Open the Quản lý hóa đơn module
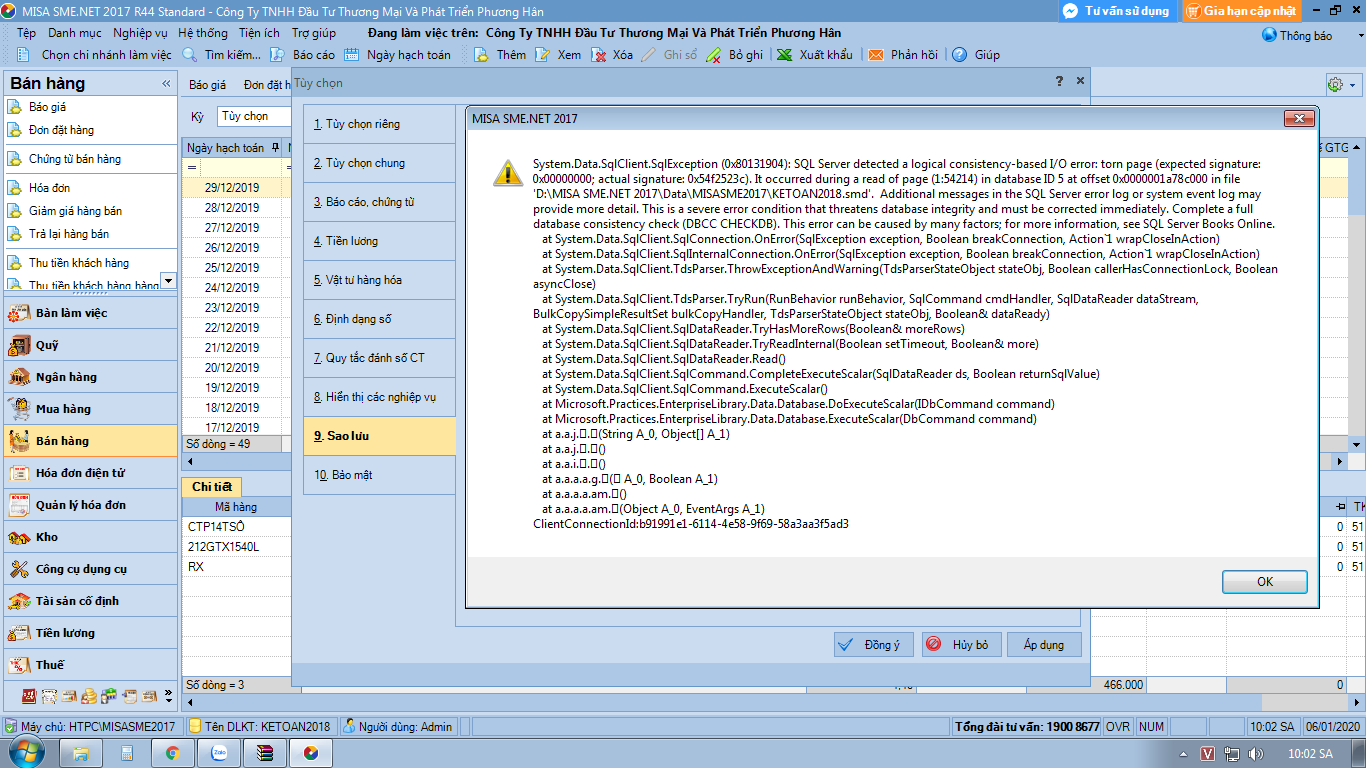This screenshot has height=768, width=1366. coord(91,505)
